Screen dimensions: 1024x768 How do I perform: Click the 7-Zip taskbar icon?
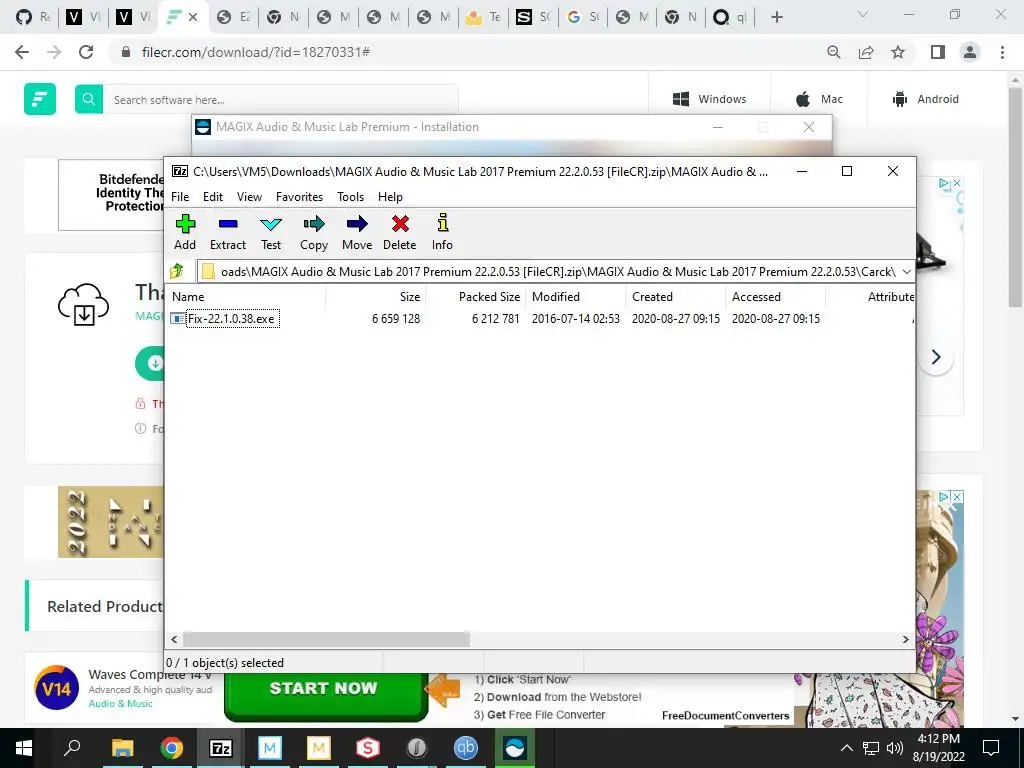(221, 748)
